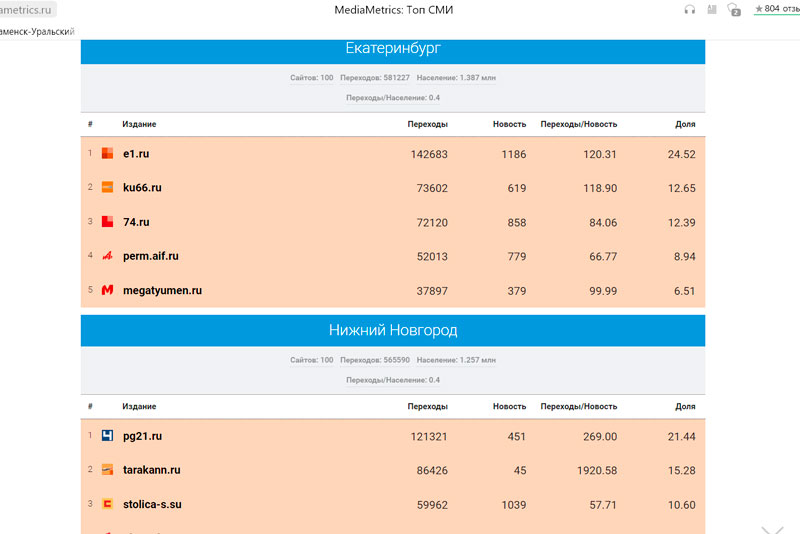Click the Нижний Новгород section header
The height and width of the screenshot is (534, 800).
click(393, 330)
